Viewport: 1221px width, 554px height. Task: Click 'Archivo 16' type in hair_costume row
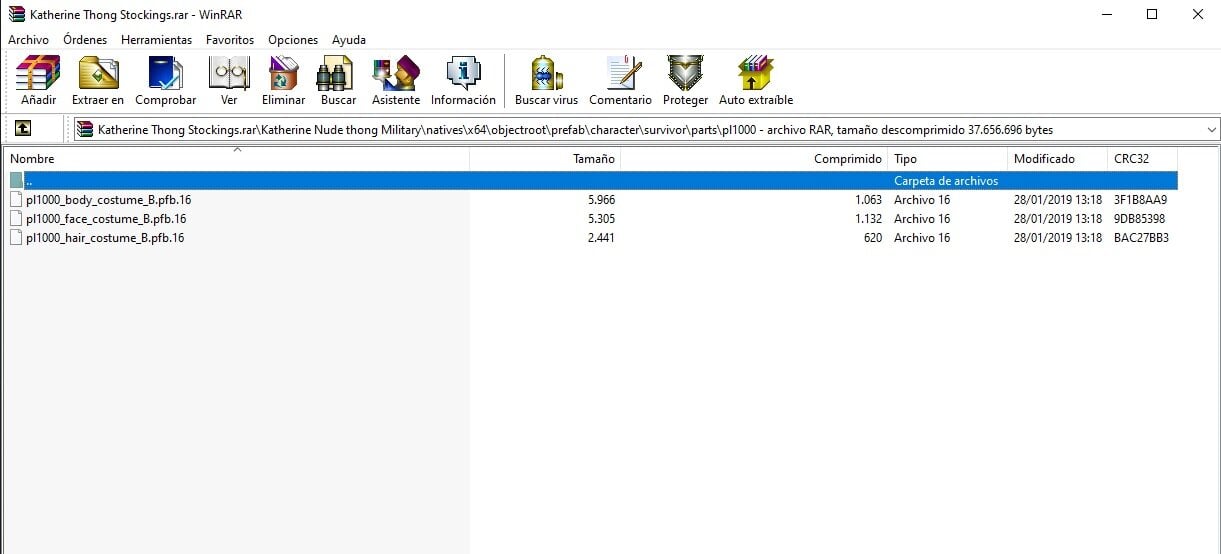tap(922, 238)
